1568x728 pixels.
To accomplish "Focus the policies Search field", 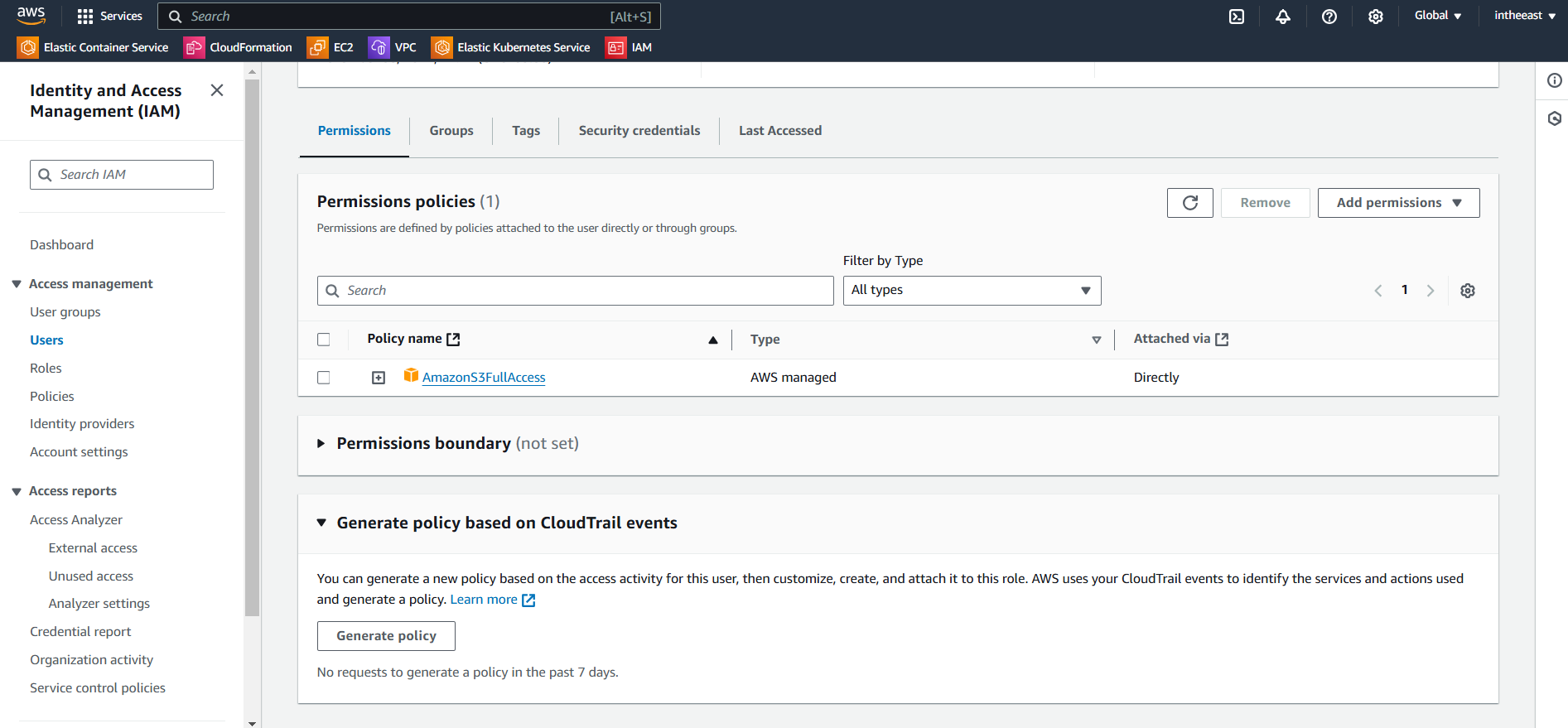I will pyautogui.click(x=576, y=291).
